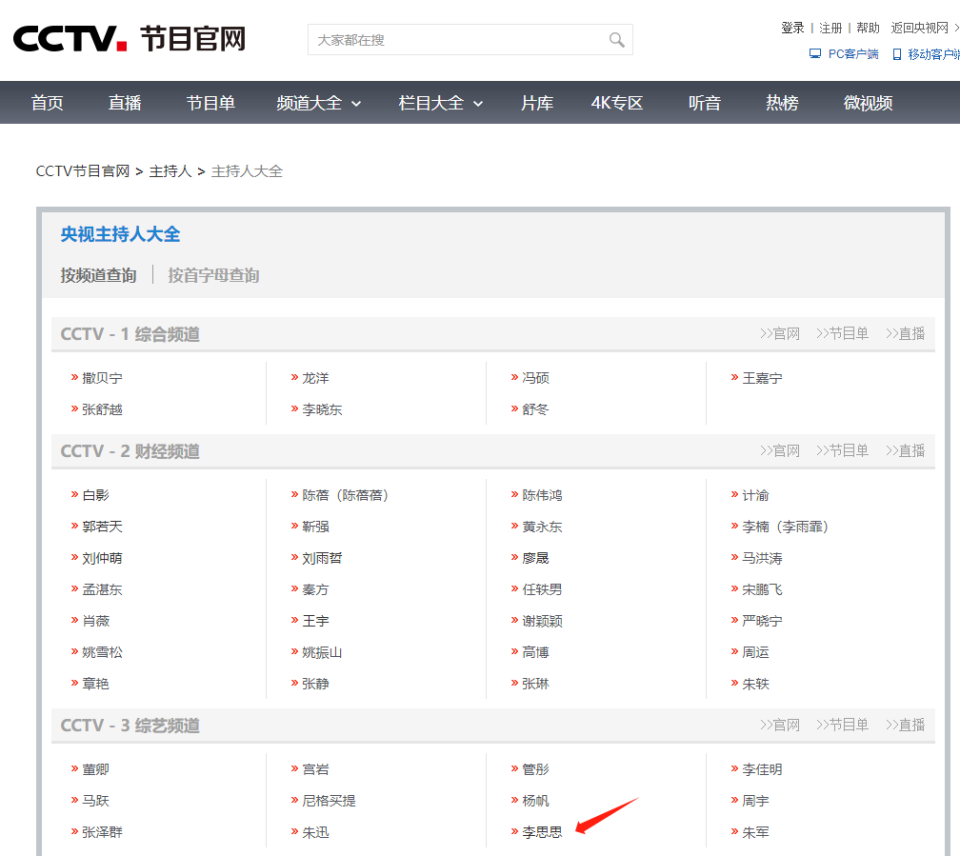Open the 移动客户端 mobile client icon

tap(898, 54)
